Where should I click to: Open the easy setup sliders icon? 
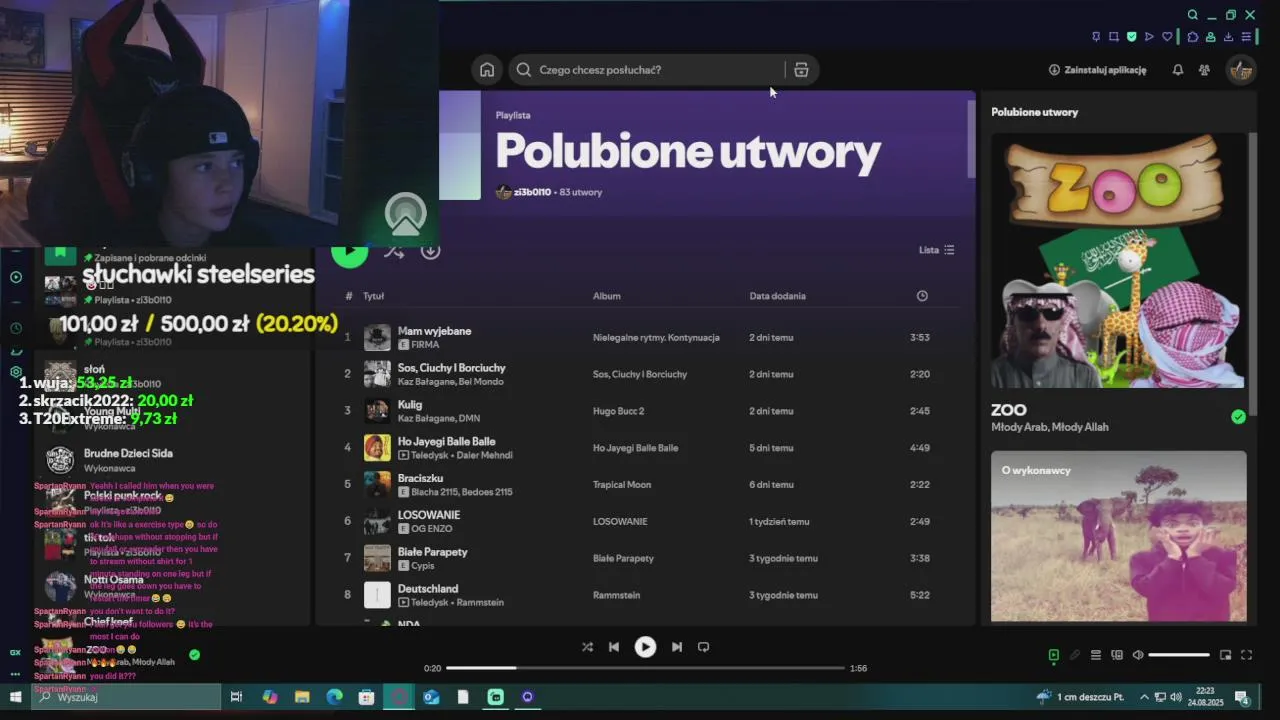1246,37
